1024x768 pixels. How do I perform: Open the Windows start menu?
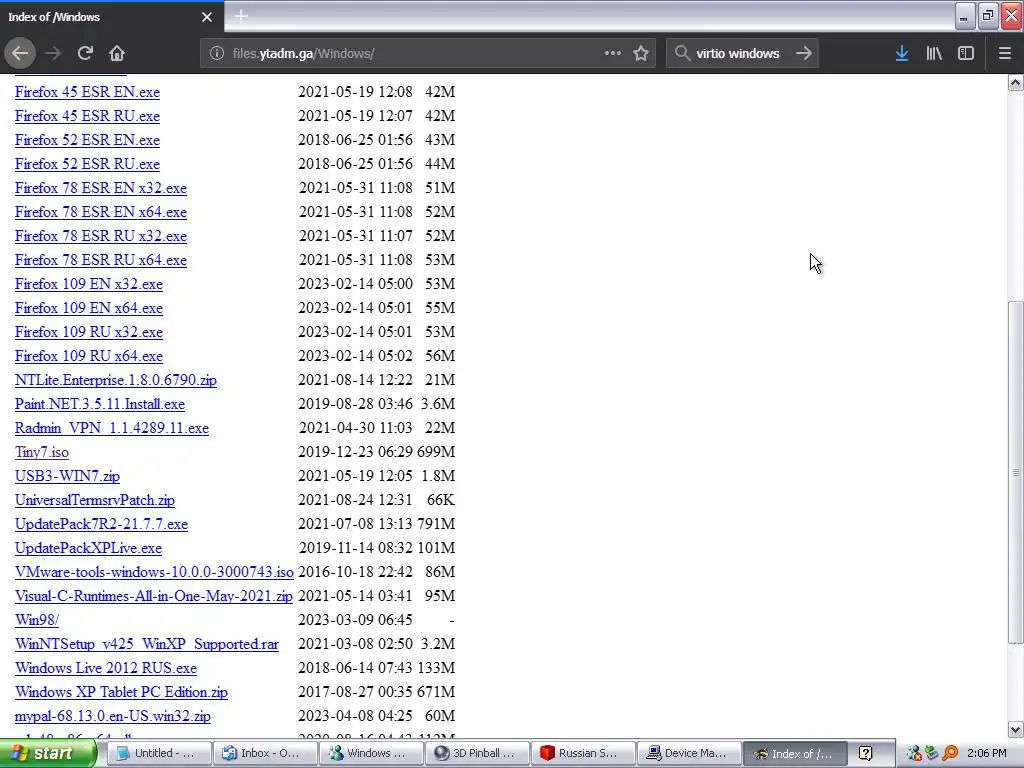point(47,753)
